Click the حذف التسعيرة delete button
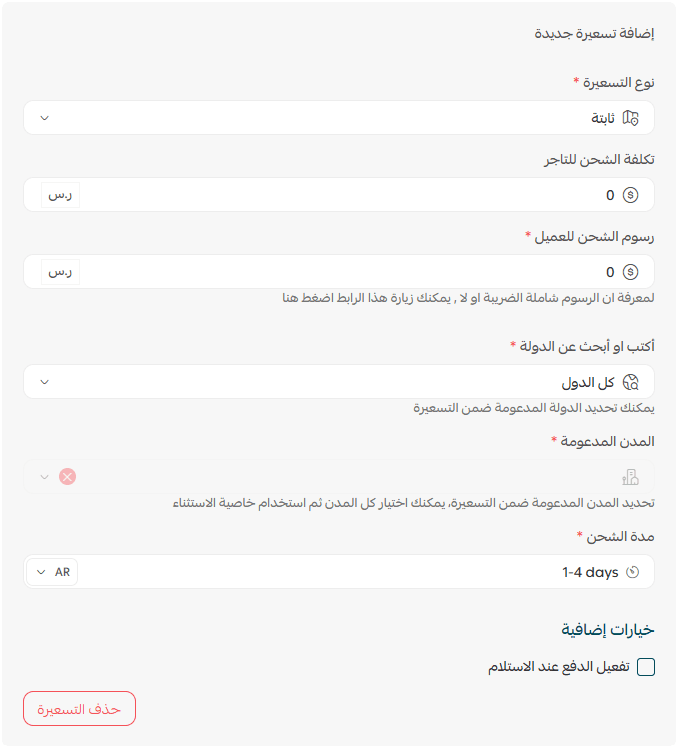 pyautogui.click(x=80, y=708)
